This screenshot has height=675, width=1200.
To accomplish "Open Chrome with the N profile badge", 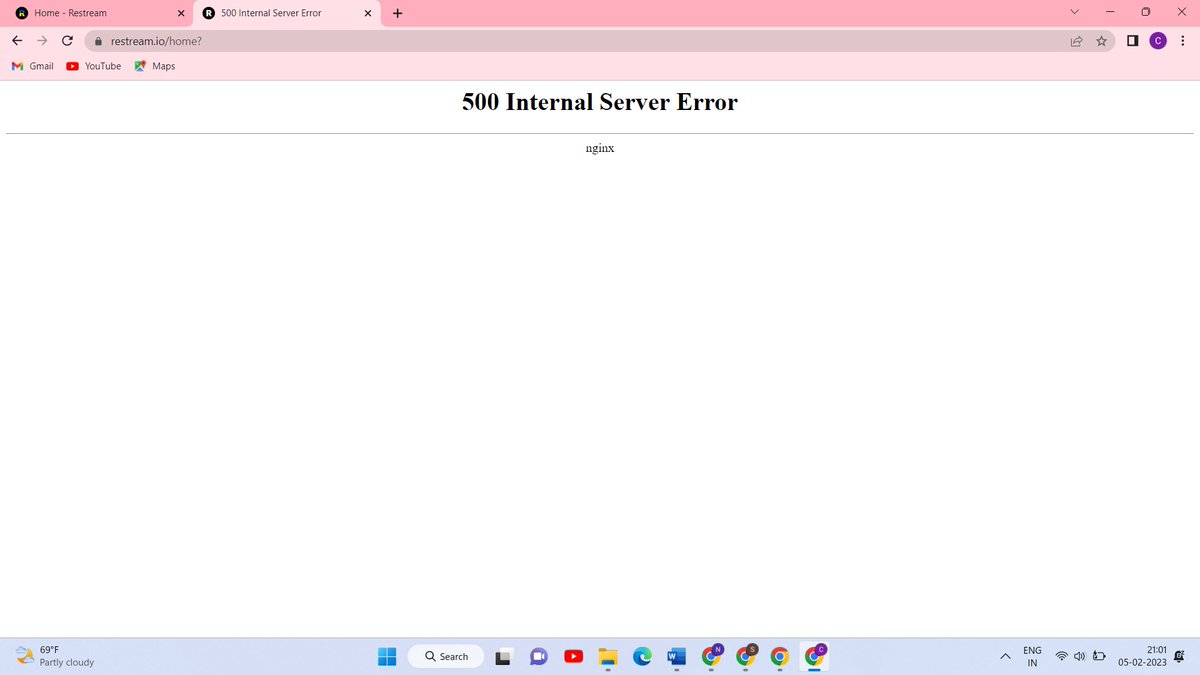I will pyautogui.click(x=711, y=656).
